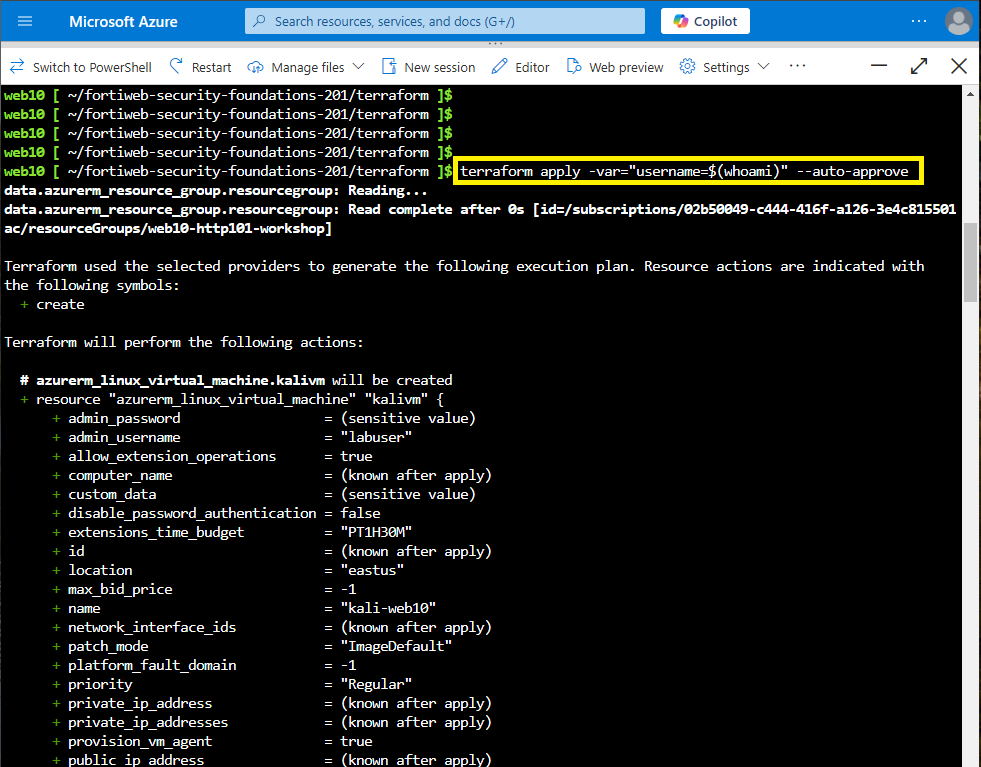
Task: Start a New session in Cloud Shell
Action: [429, 67]
